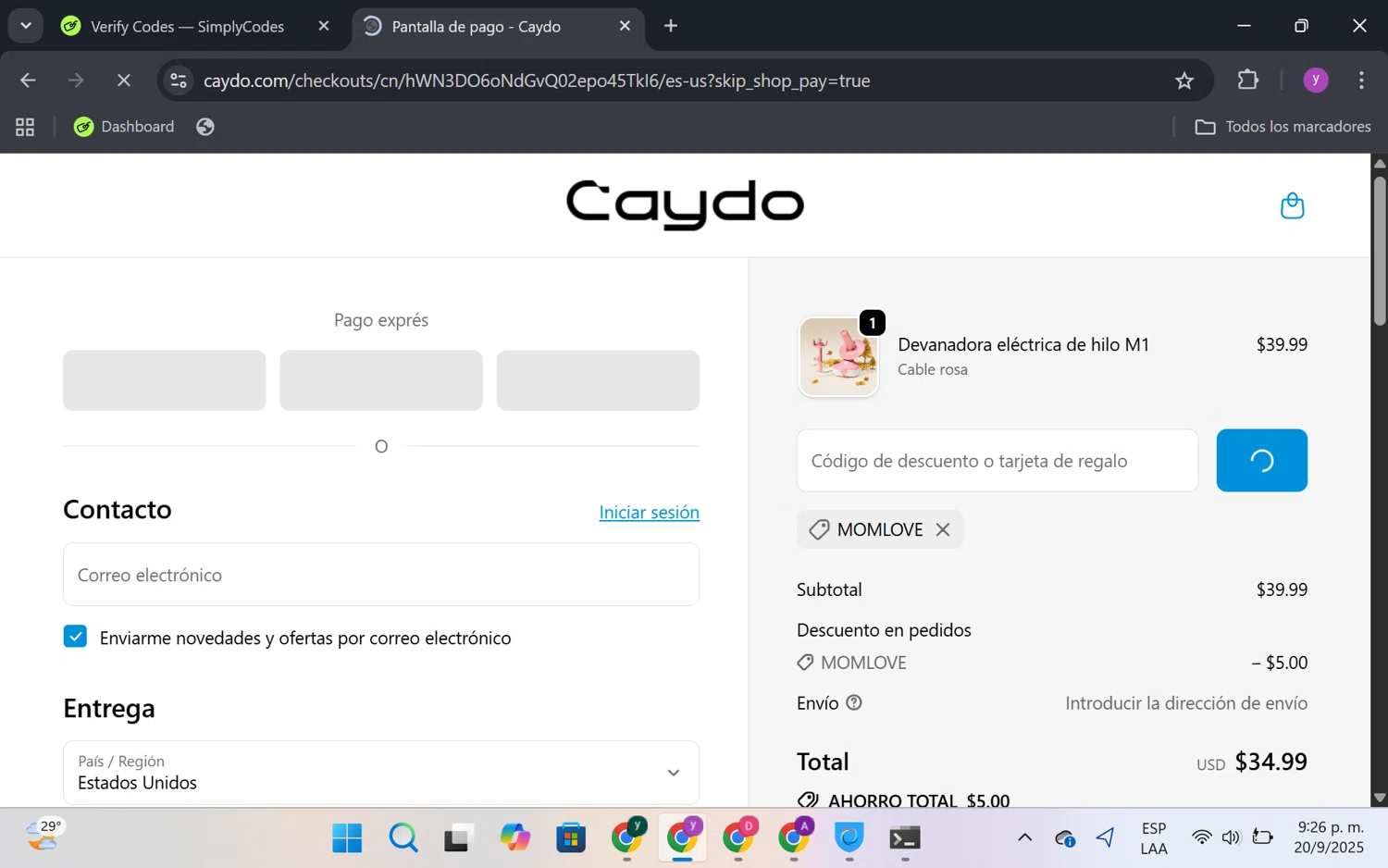Click the Total amount $34.99
Screen dimensions: 1388x868
point(1270,762)
